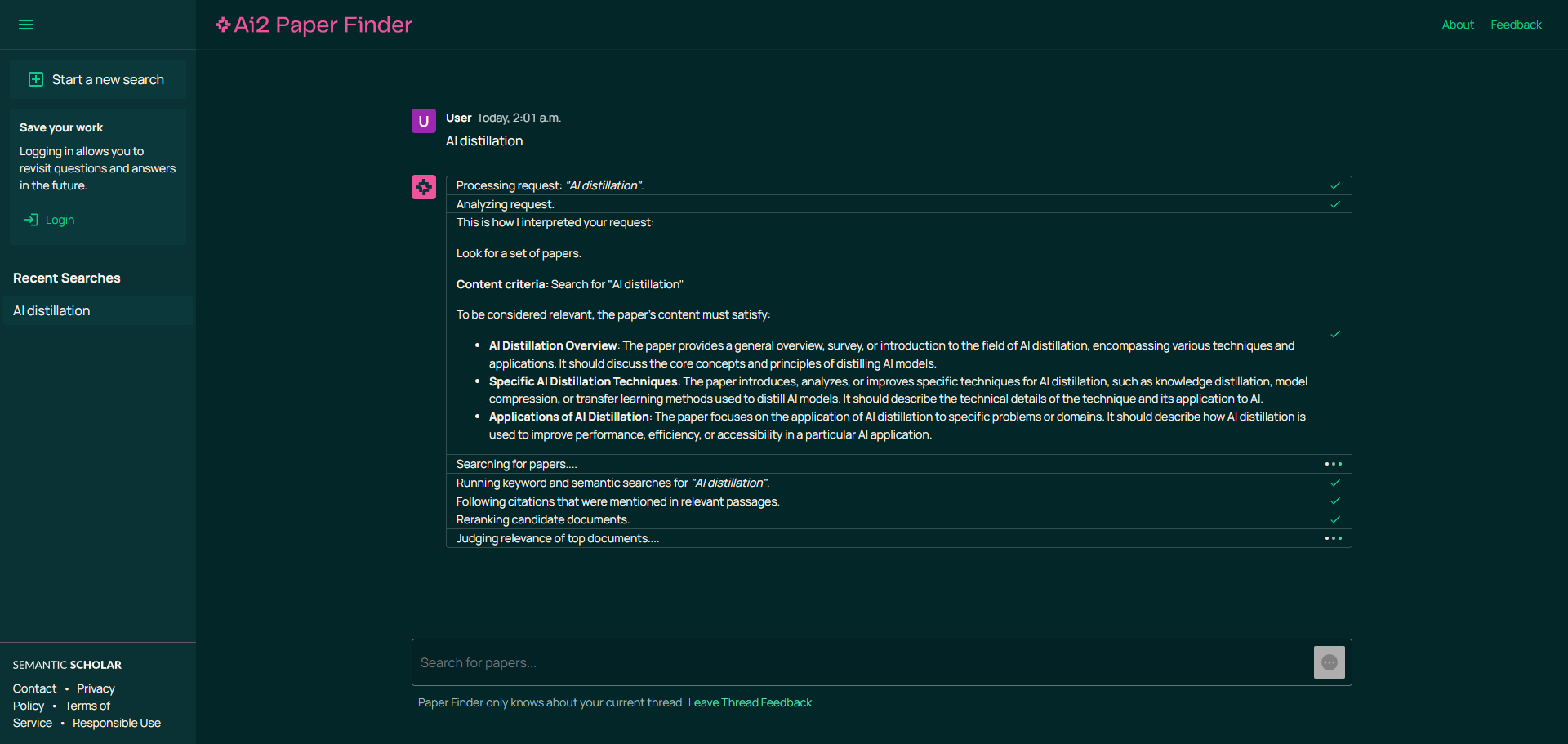
Task: Focus the Search for papers input field
Action: click(862, 662)
